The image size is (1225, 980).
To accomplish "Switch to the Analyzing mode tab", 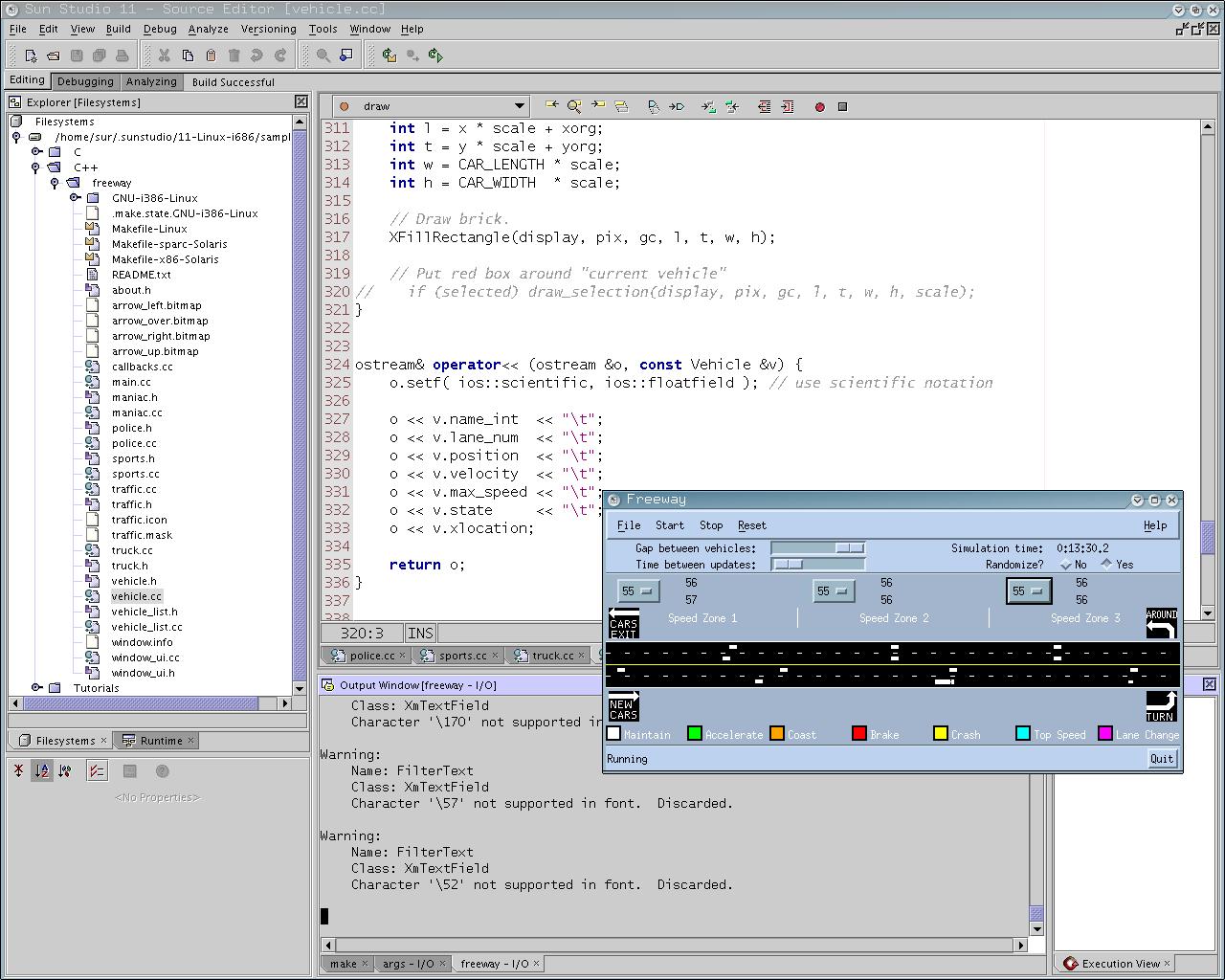I will coord(151,81).
